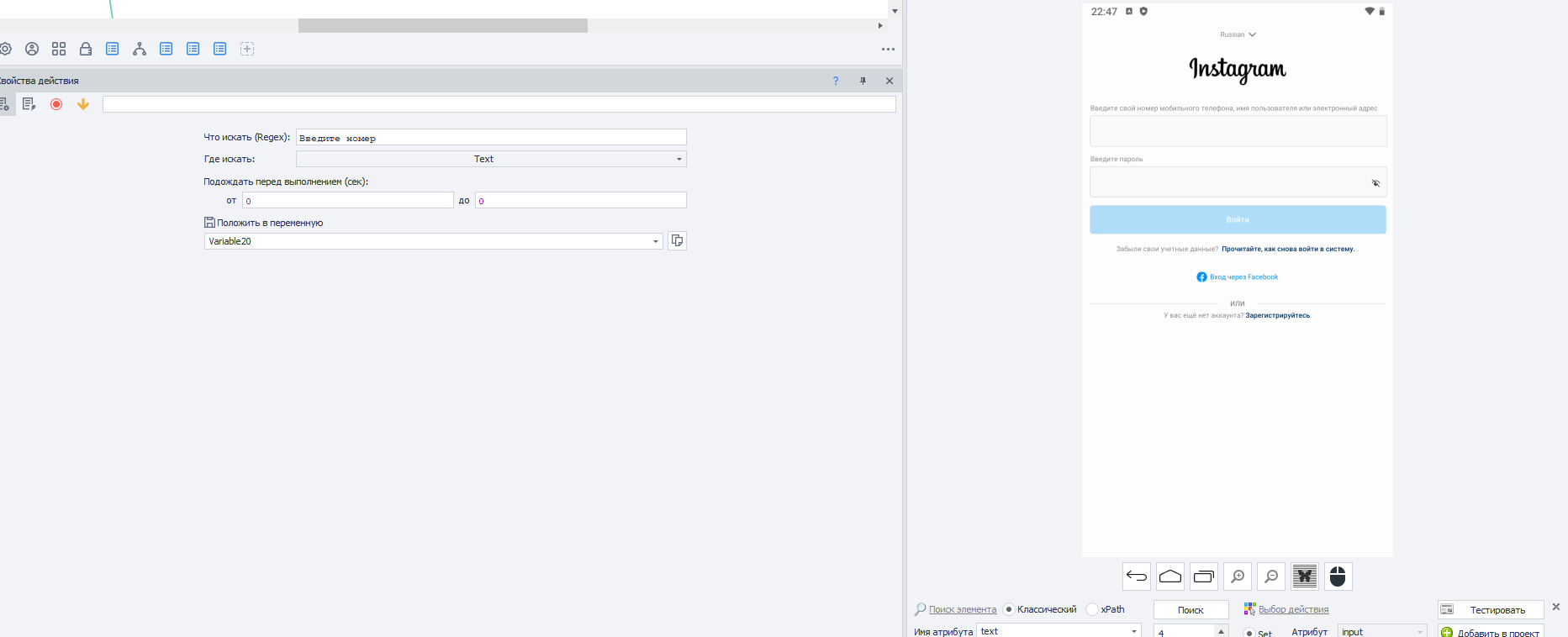Image resolution: width=1568 pixels, height=637 pixels.
Task: Click the orange down arrow icon
Action: click(83, 104)
